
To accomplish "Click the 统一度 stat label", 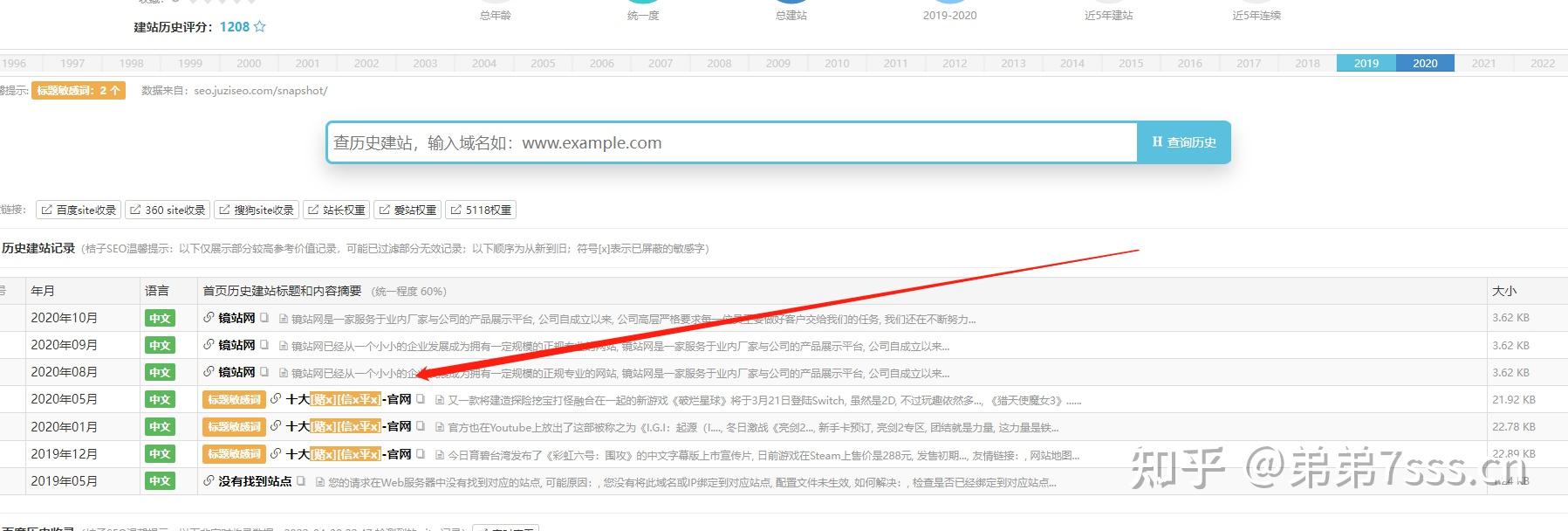I will point(643,15).
